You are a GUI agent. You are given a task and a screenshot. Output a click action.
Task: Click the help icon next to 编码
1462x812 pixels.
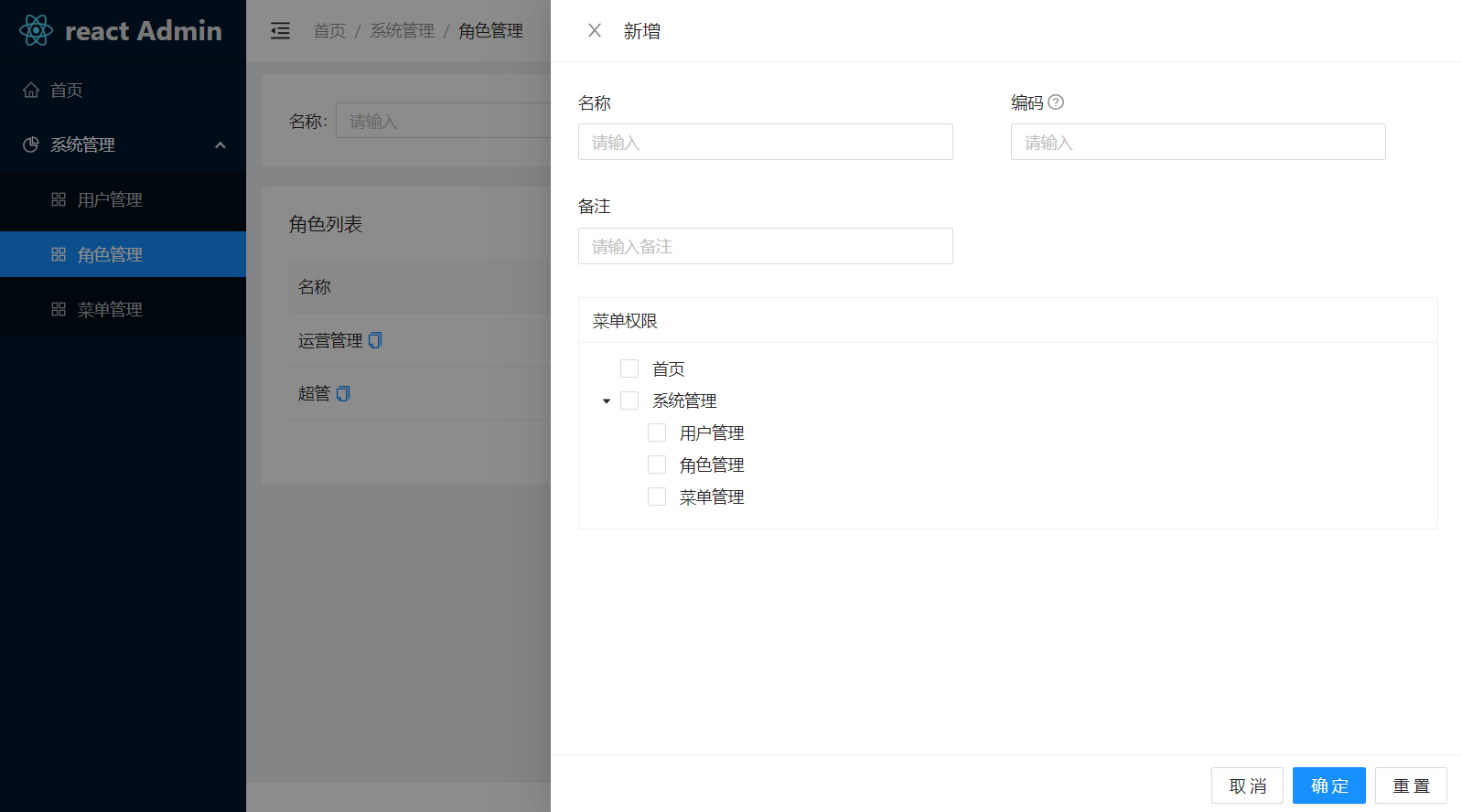coord(1056,102)
